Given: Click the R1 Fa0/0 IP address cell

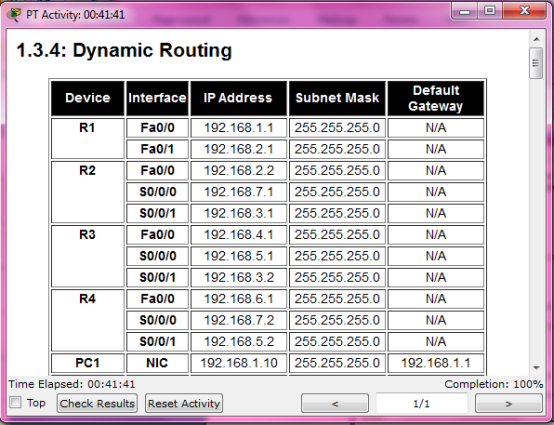Looking at the screenshot, I should click(239, 128).
